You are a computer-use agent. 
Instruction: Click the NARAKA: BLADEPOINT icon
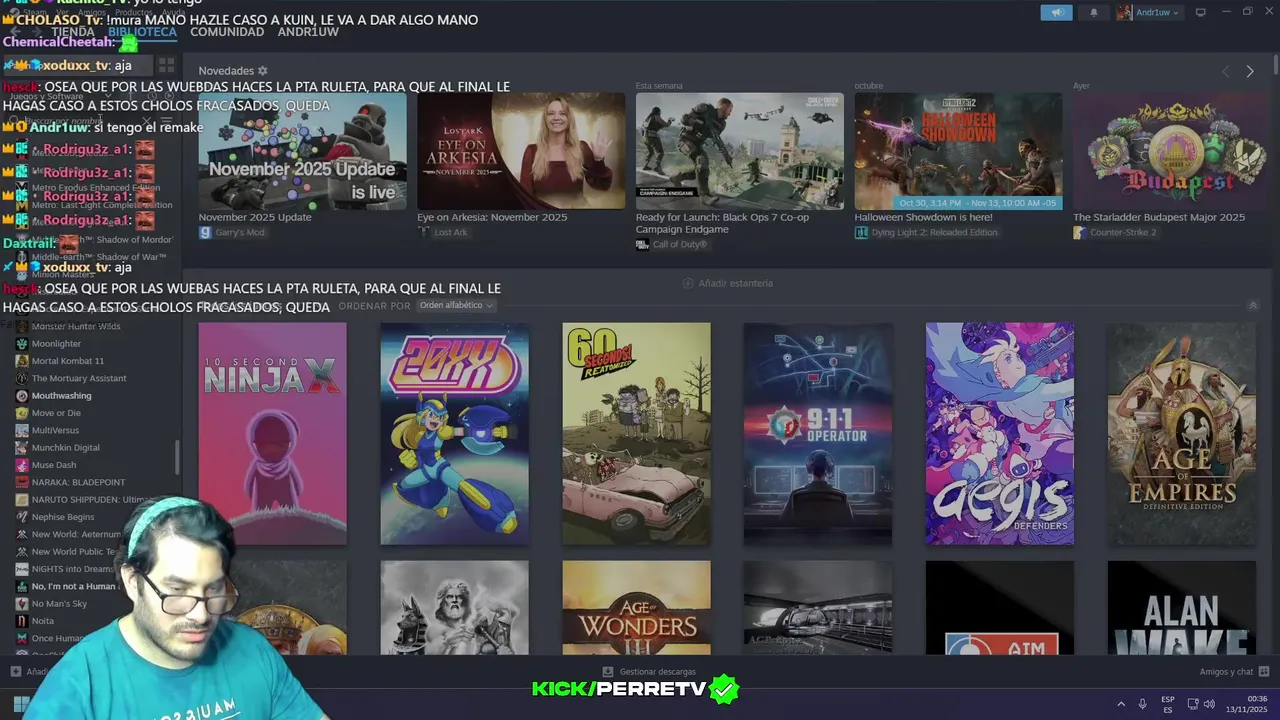pos(22,482)
